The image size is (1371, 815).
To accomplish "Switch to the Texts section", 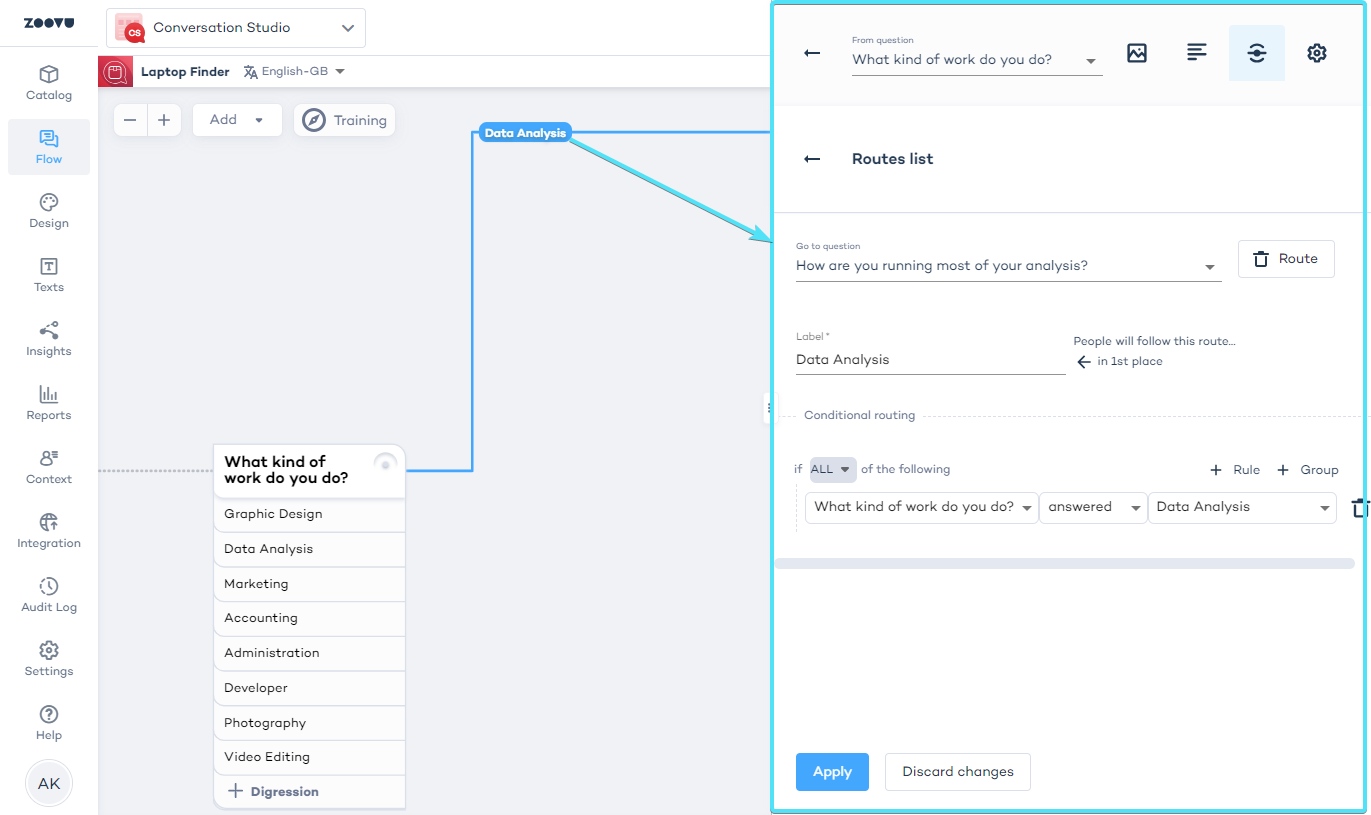I will (x=48, y=275).
